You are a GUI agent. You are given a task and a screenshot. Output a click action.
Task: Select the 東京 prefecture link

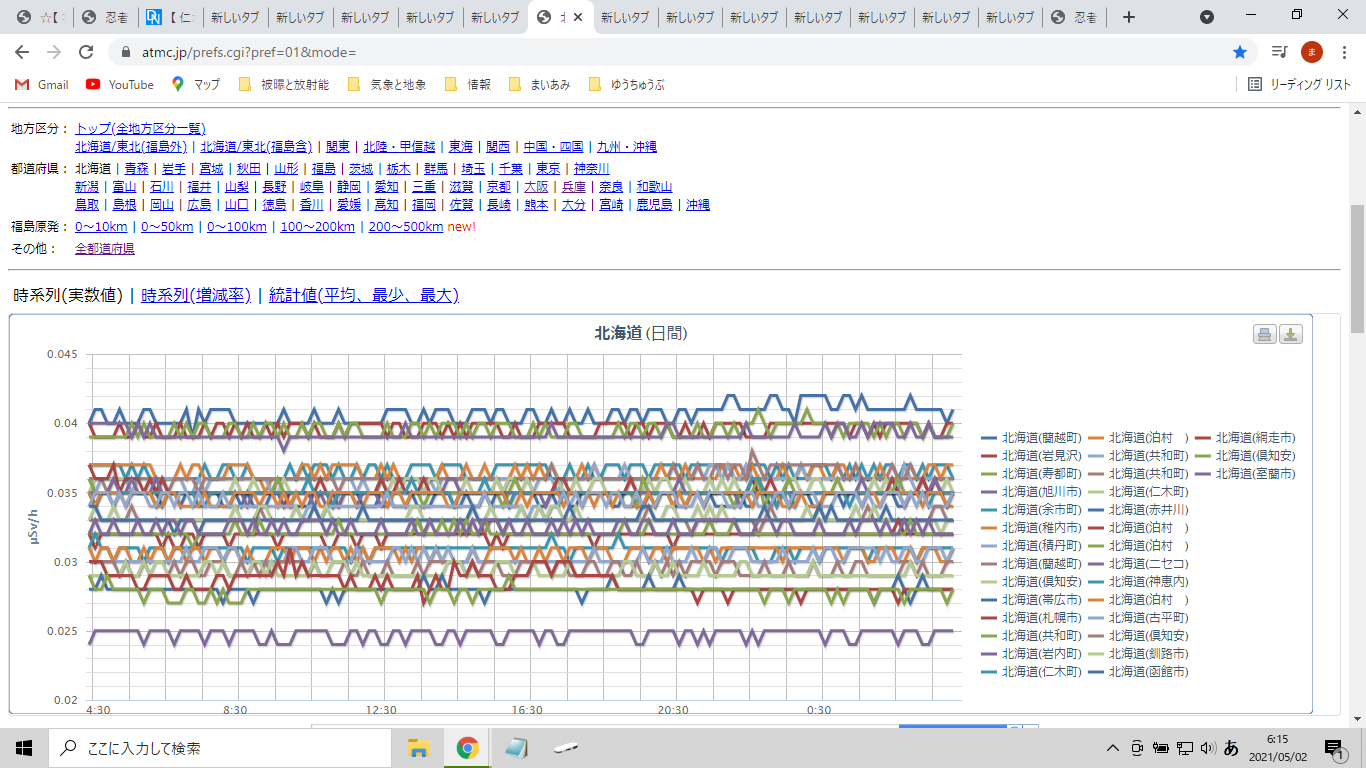pos(548,169)
